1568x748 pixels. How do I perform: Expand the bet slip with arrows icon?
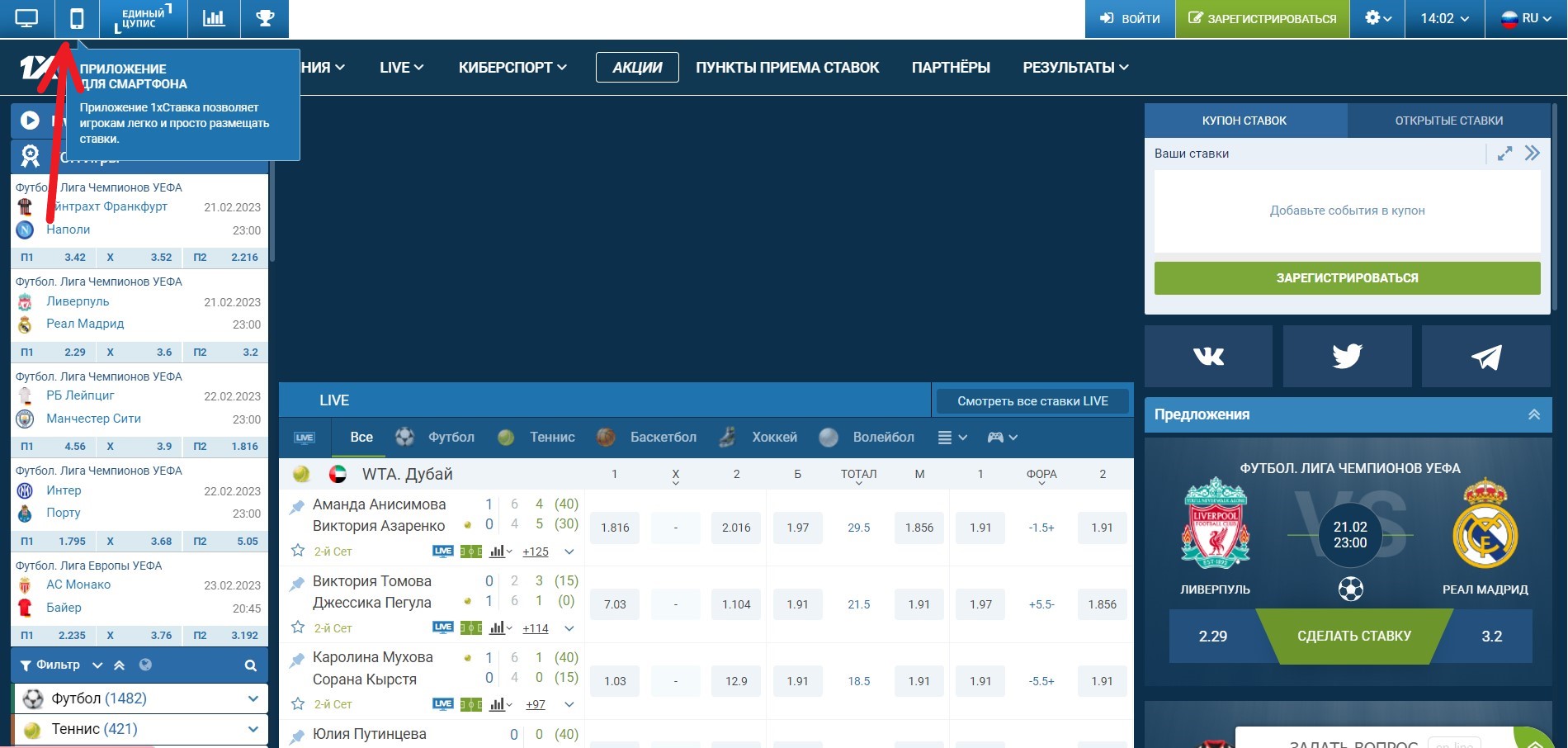1505,154
